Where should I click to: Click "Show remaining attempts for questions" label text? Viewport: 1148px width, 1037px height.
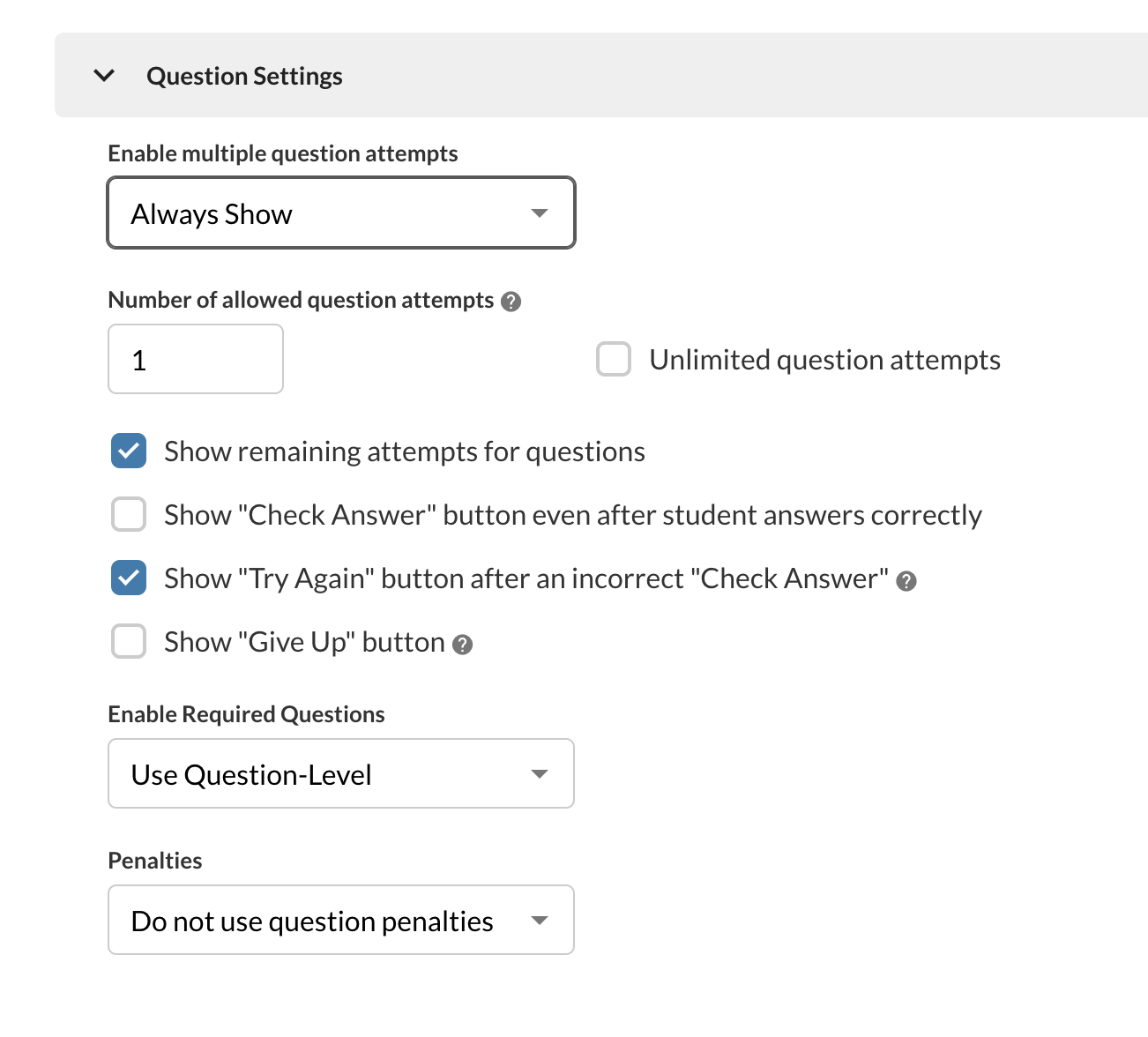click(x=405, y=451)
